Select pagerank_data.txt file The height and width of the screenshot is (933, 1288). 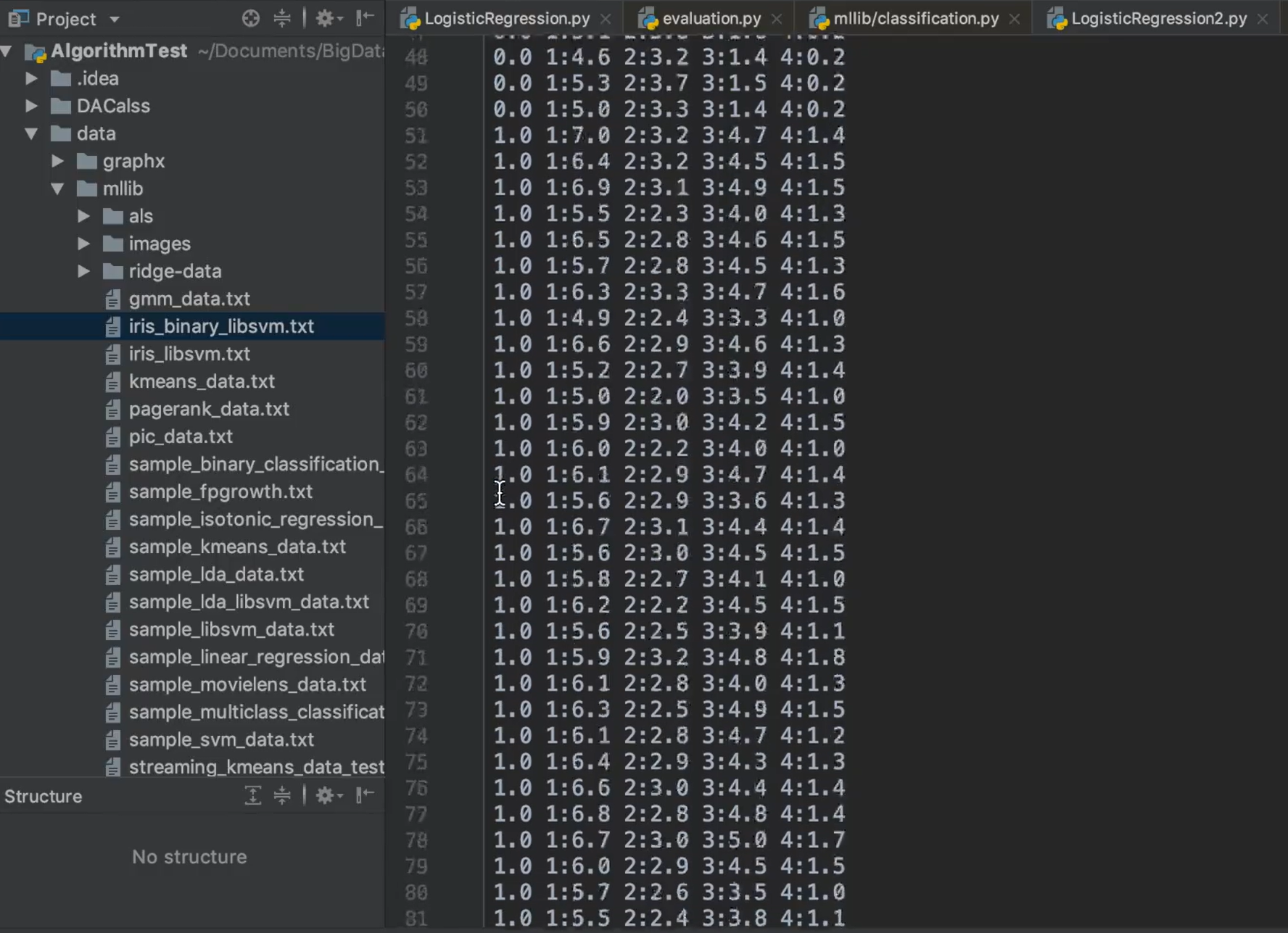pyautogui.click(x=209, y=409)
